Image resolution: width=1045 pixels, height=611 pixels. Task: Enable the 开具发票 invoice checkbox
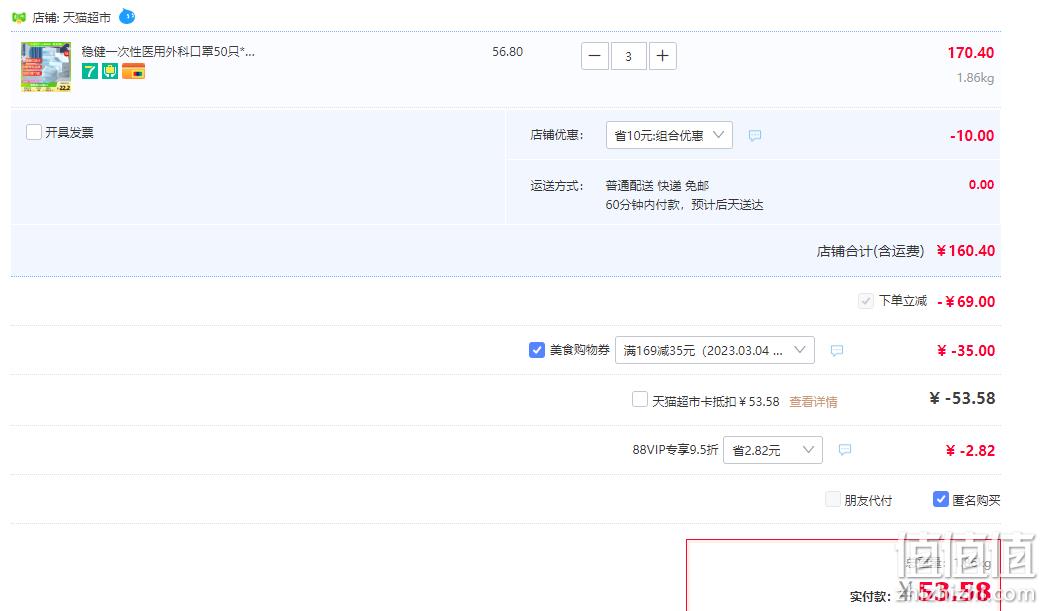pyautogui.click(x=34, y=132)
